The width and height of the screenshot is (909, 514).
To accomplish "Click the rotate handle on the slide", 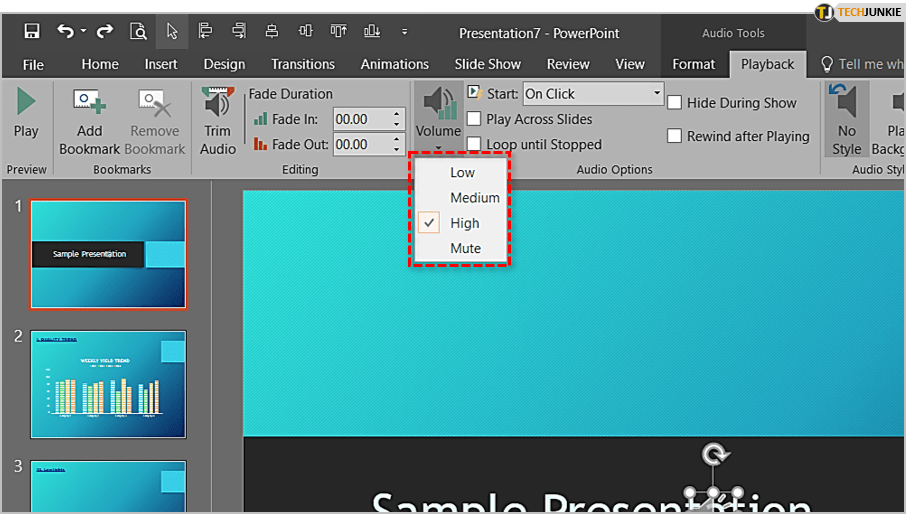I will pyautogui.click(x=714, y=455).
